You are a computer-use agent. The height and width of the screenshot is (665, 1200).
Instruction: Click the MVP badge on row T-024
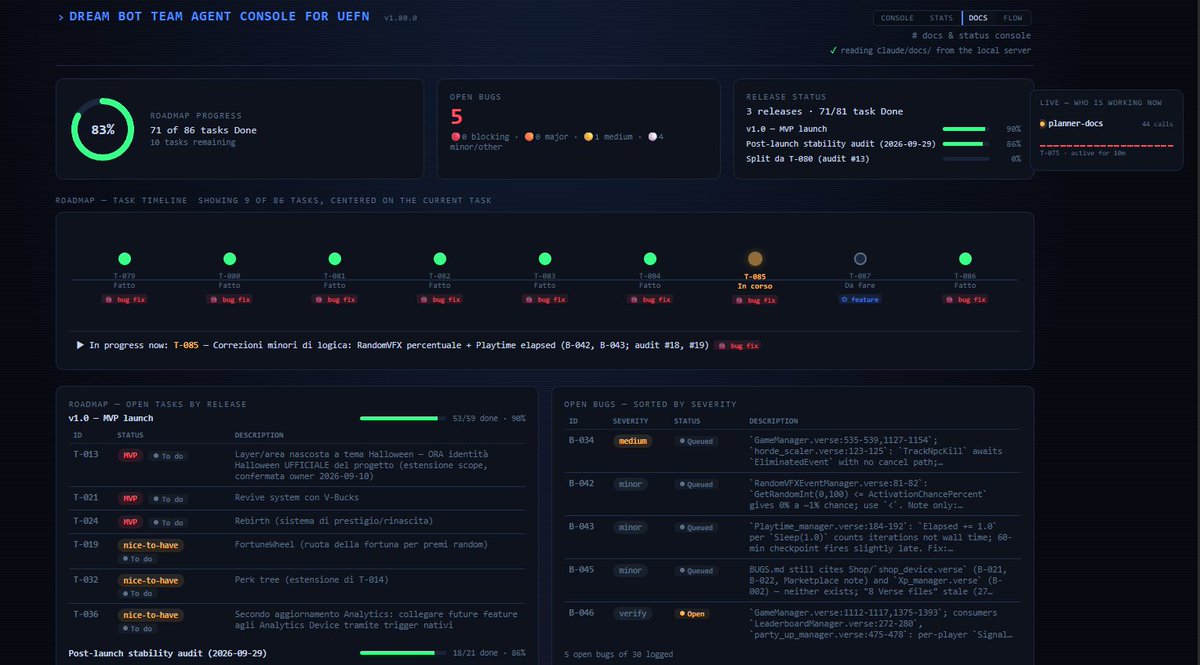pyautogui.click(x=130, y=521)
